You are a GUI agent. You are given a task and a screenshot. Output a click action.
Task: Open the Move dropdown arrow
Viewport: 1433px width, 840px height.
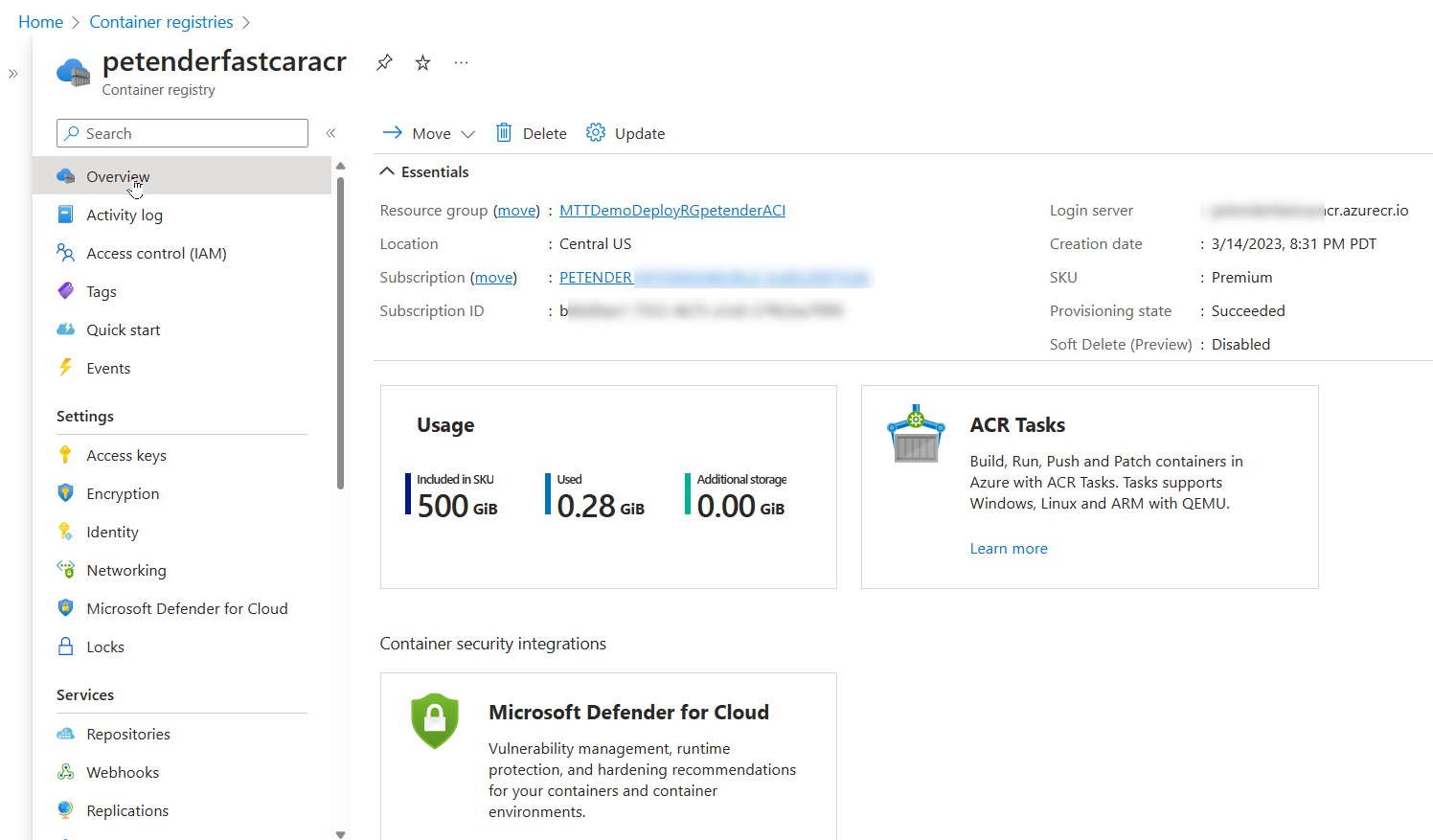tap(466, 133)
